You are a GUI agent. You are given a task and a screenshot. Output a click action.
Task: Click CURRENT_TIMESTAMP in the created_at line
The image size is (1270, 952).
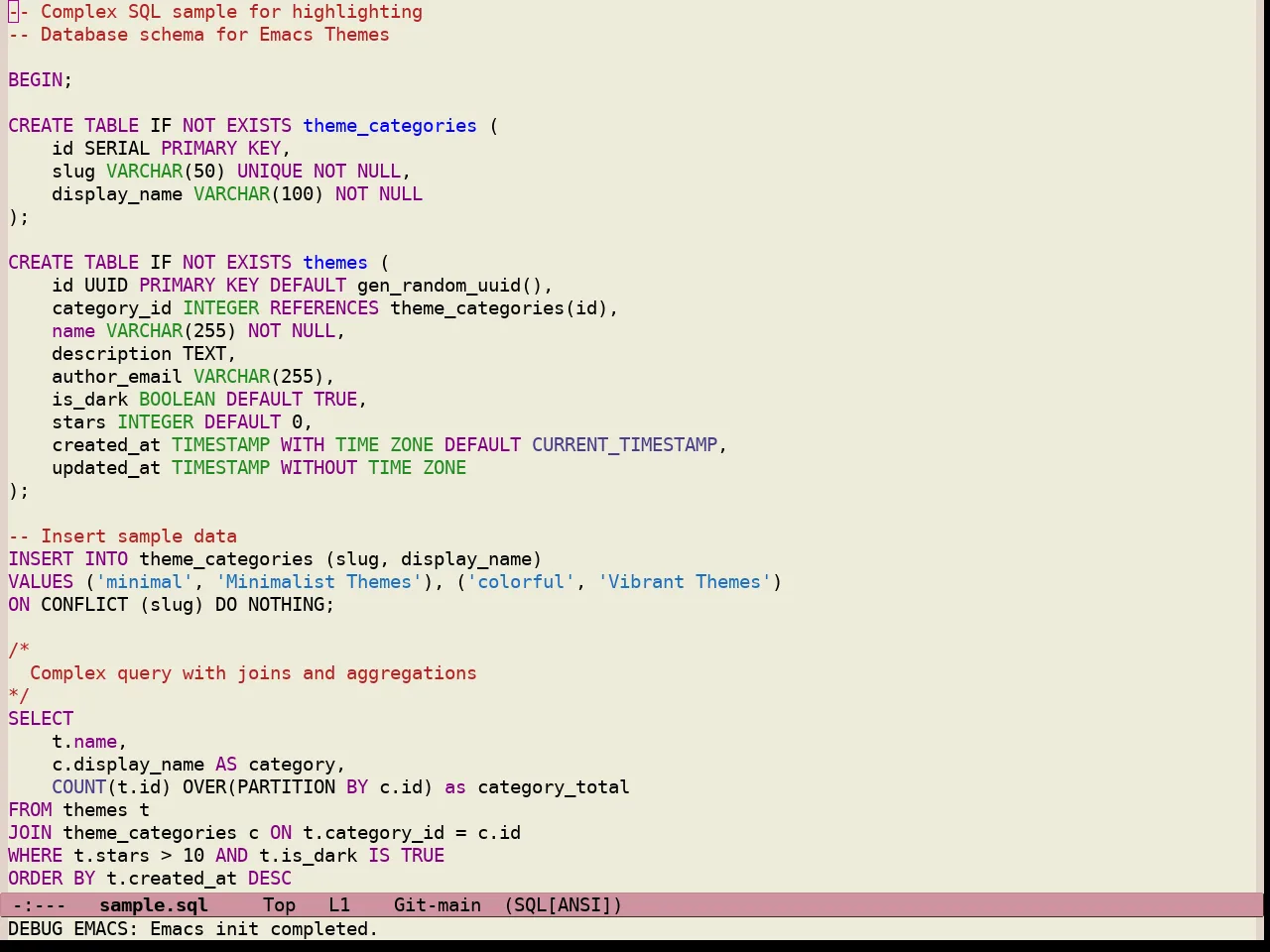[x=625, y=444]
